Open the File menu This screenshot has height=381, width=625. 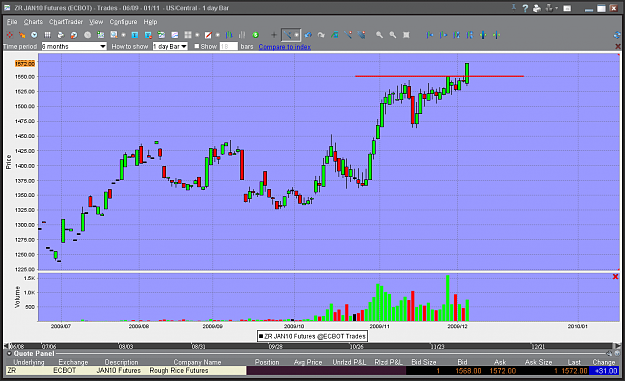(x=12, y=22)
